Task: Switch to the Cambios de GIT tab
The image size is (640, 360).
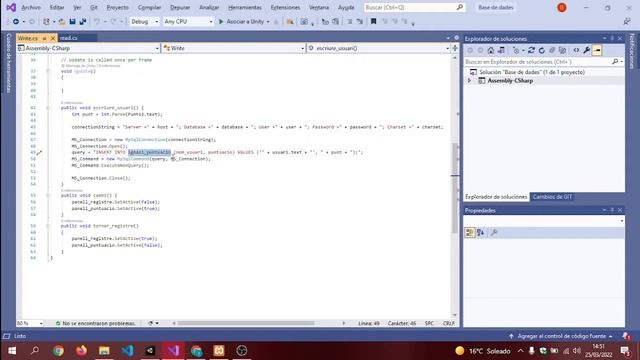Action: click(x=553, y=197)
